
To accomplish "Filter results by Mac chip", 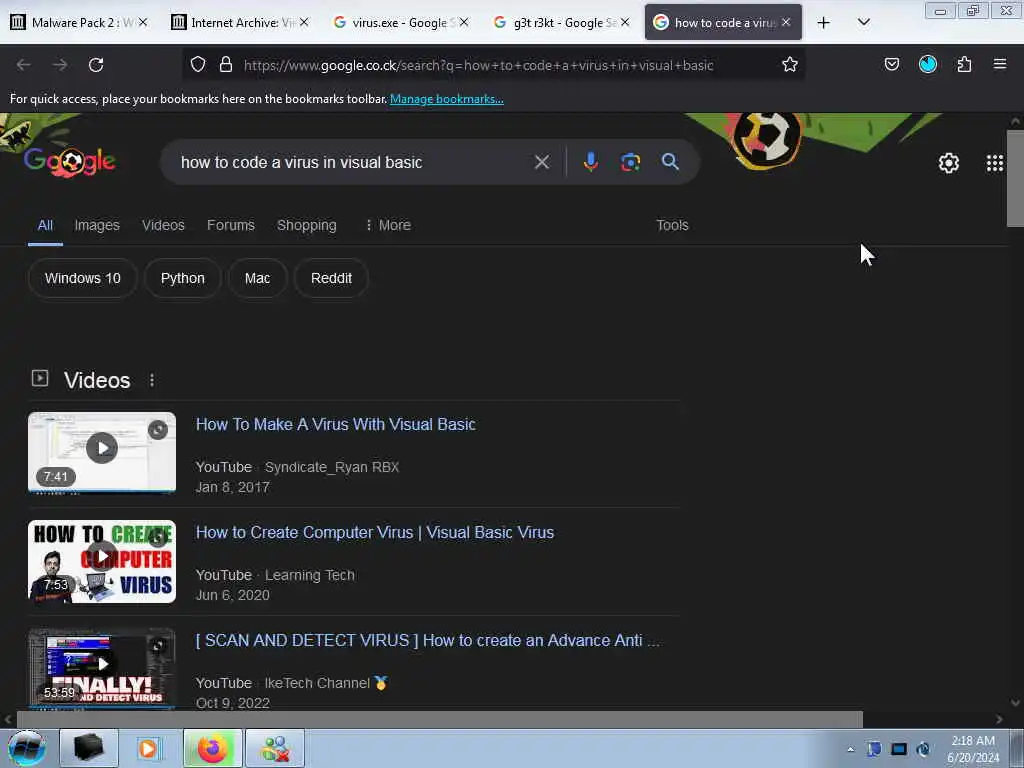I will point(257,278).
